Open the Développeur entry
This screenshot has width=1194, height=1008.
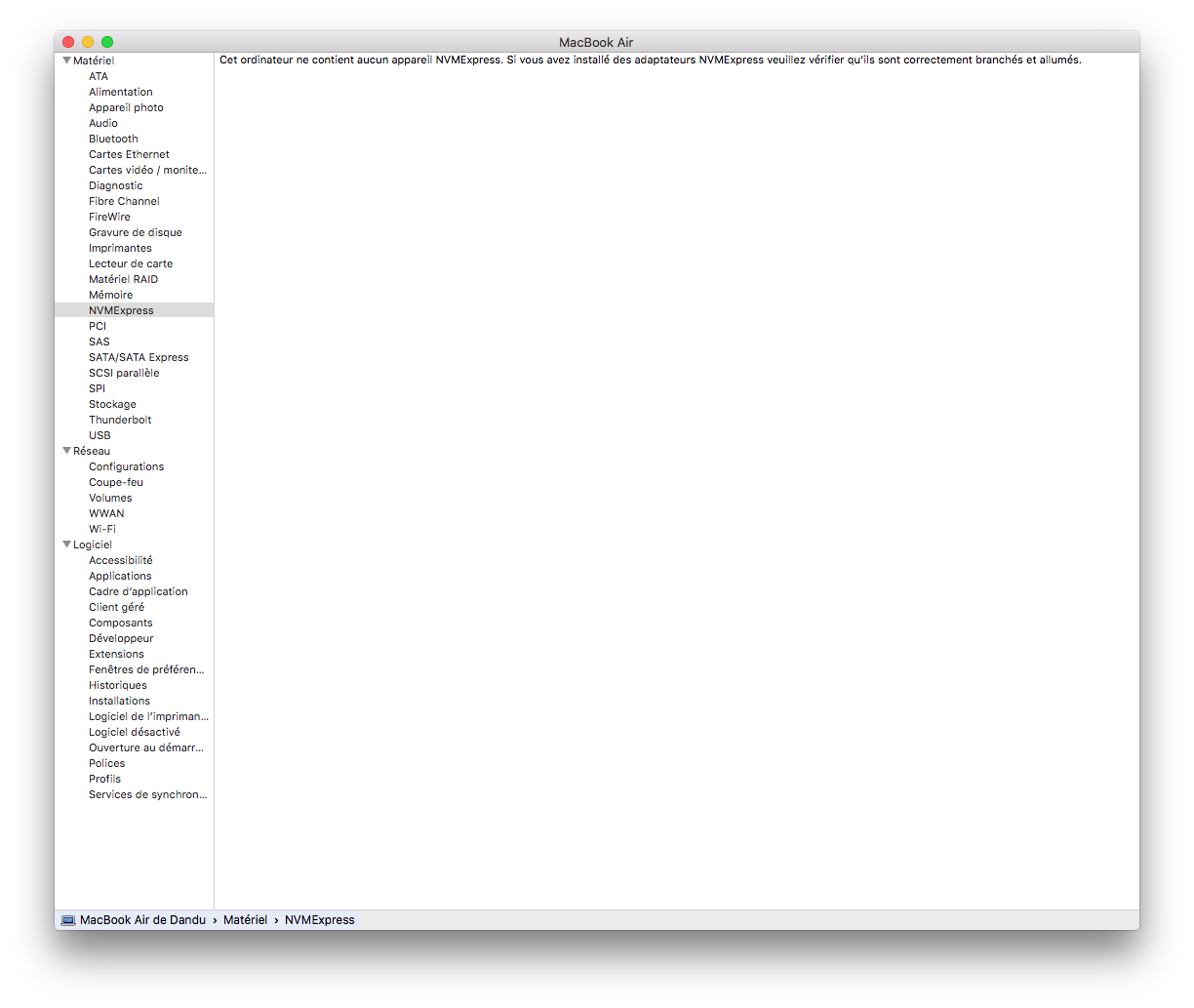[121, 638]
